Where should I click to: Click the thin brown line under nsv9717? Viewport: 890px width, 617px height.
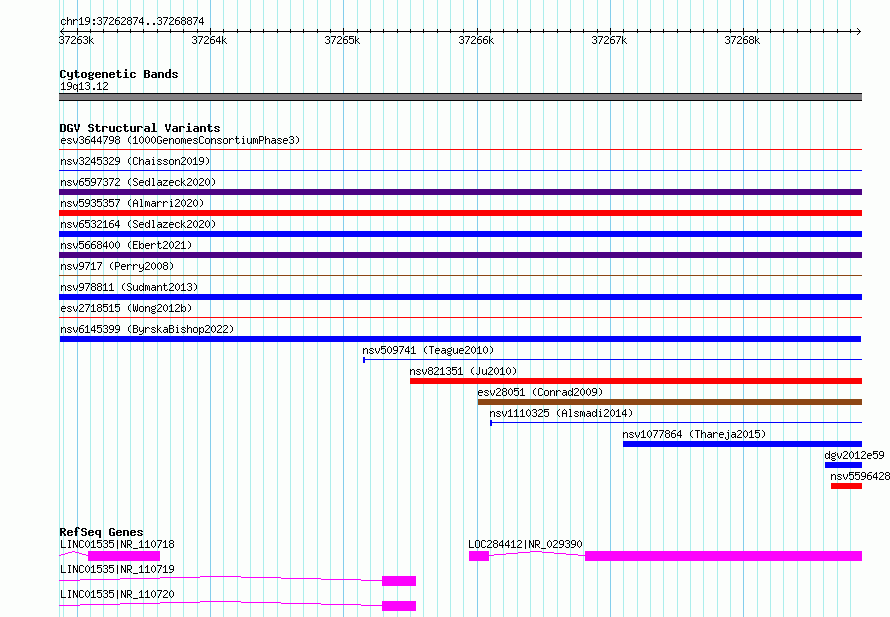[460, 276]
